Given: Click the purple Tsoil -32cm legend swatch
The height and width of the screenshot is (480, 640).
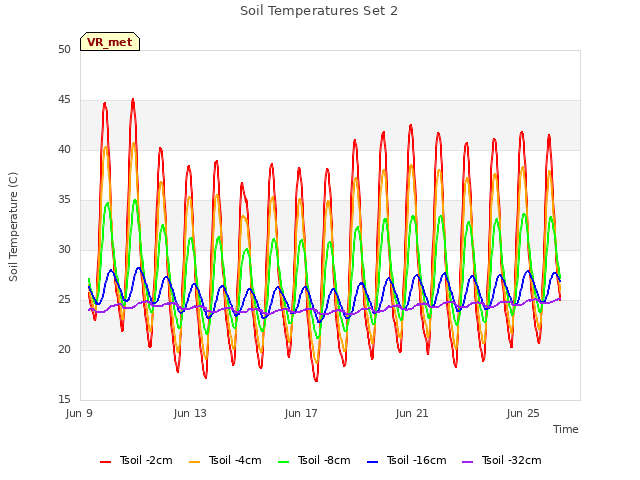Looking at the screenshot, I should coord(467,462).
